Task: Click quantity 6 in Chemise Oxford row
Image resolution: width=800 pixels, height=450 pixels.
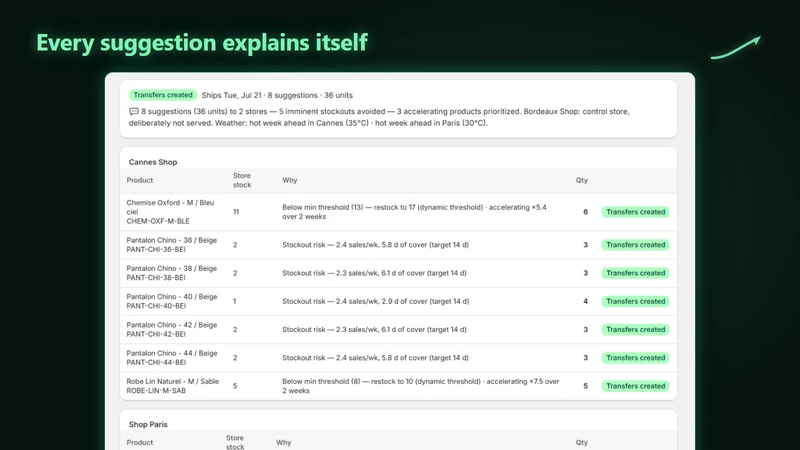Action: [585, 212]
